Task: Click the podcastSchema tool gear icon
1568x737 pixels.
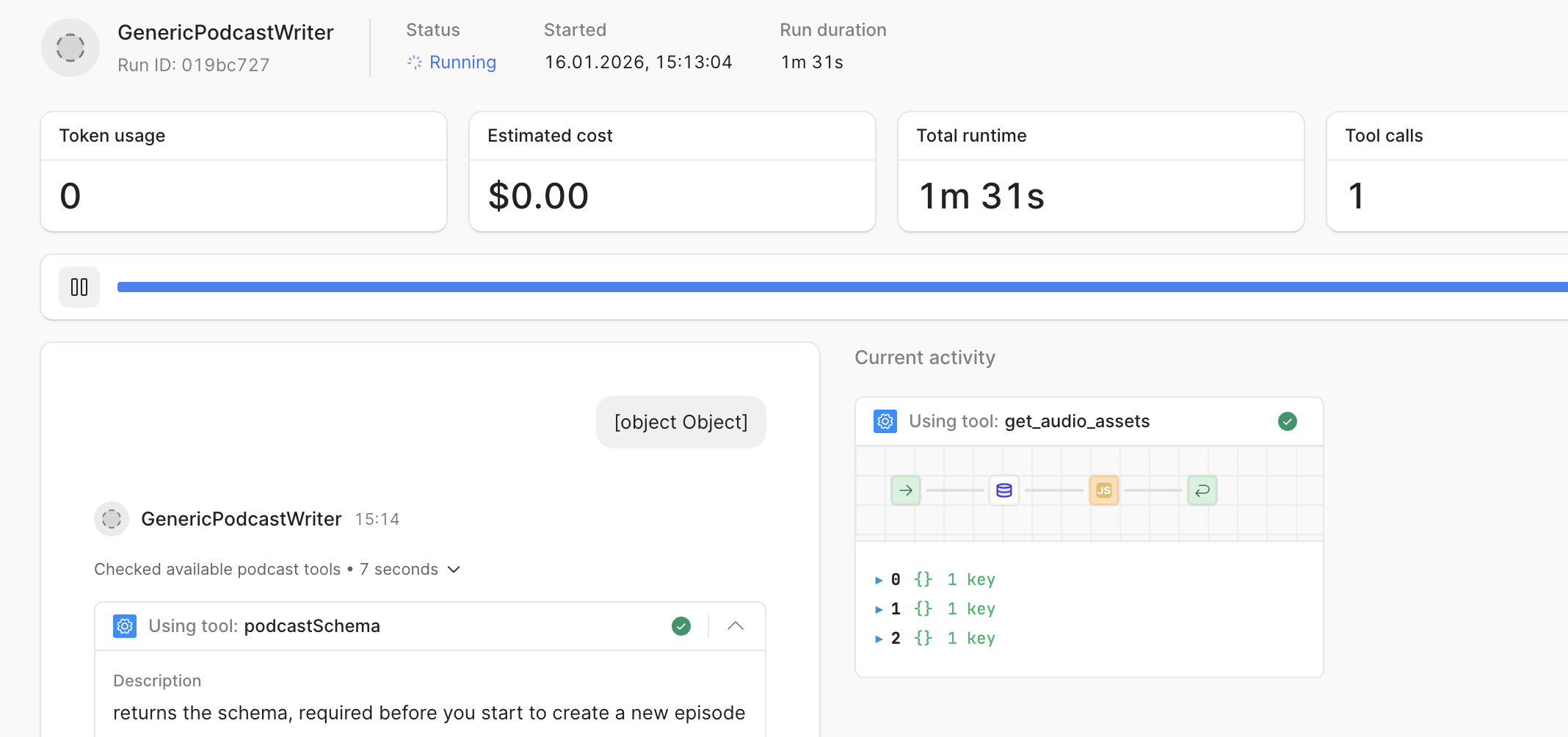Action: point(125,626)
